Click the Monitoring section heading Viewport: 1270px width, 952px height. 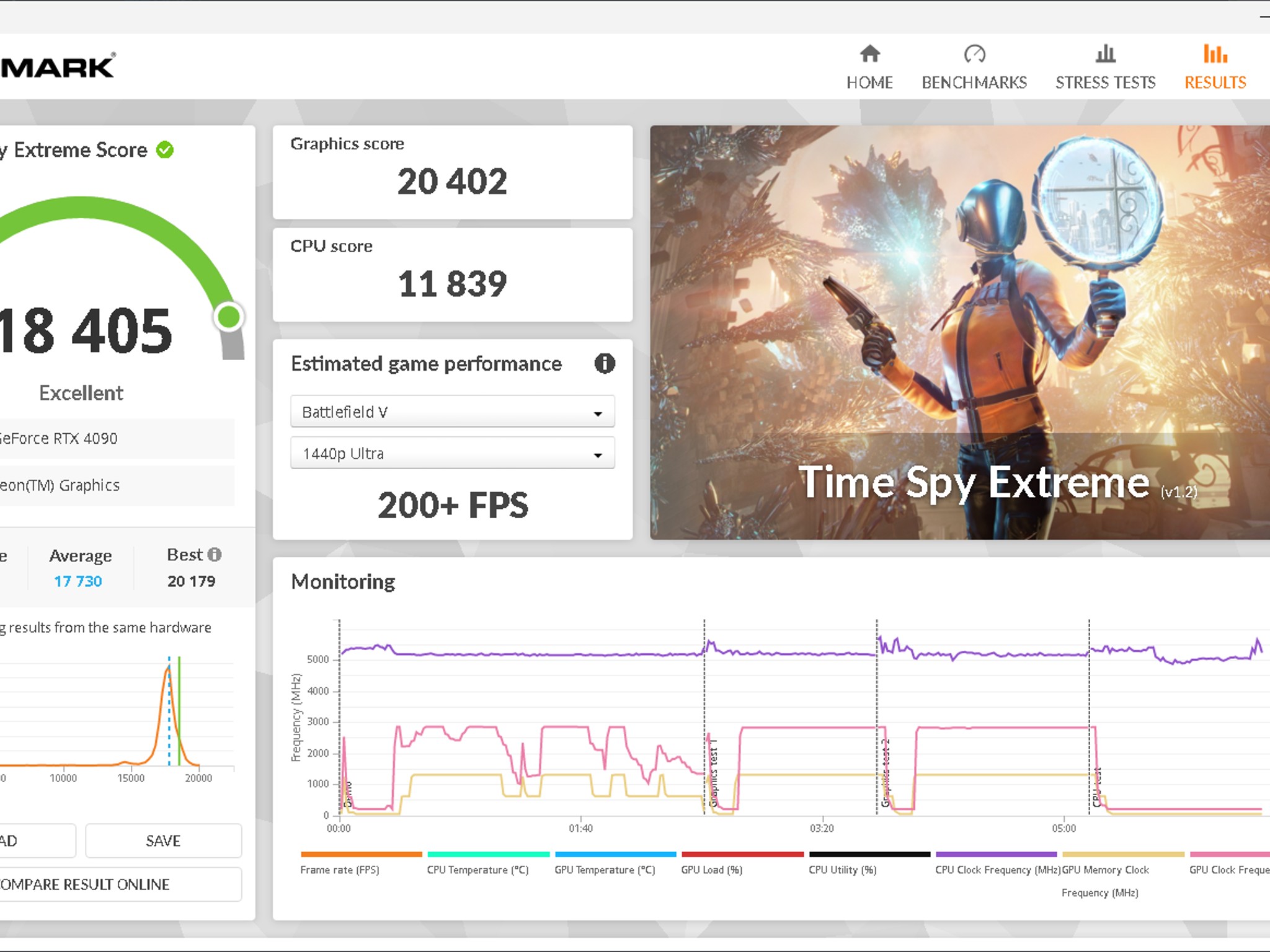tap(343, 581)
